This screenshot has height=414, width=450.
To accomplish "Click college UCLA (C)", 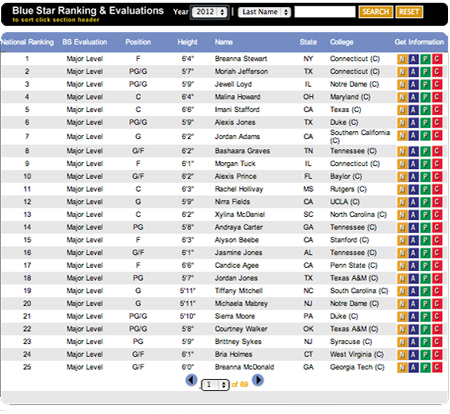I will pyautogui.click(x=345, y=202).
